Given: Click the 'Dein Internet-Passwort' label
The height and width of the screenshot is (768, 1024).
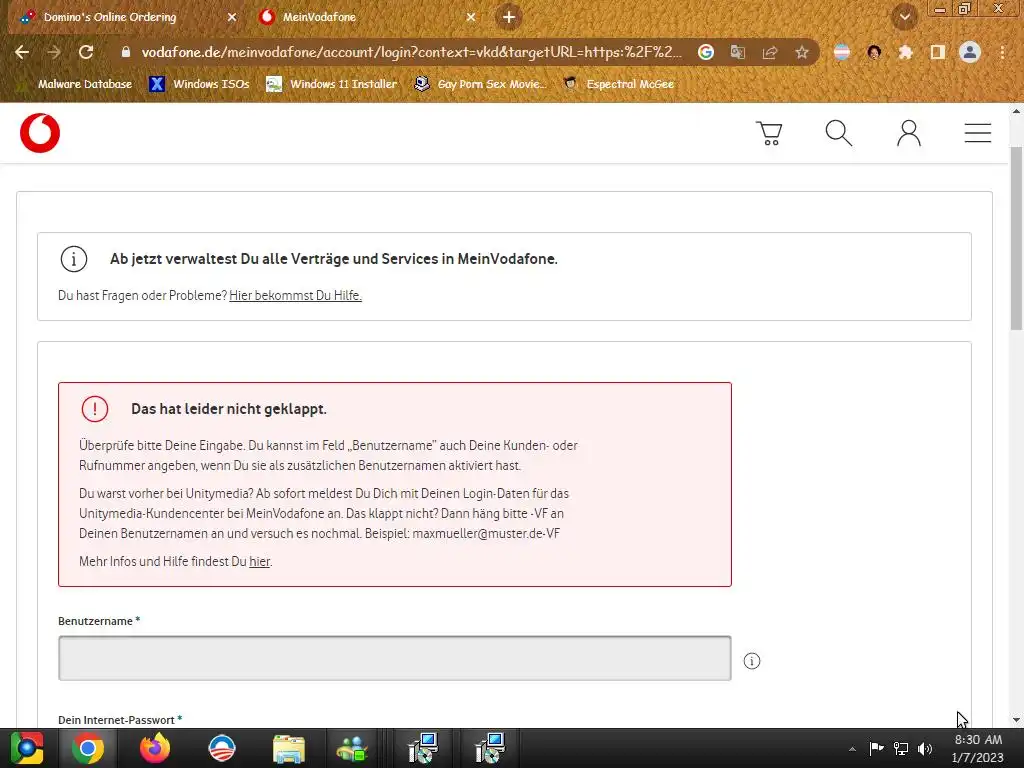Looking at the screenshot, I should coord(120,720).
